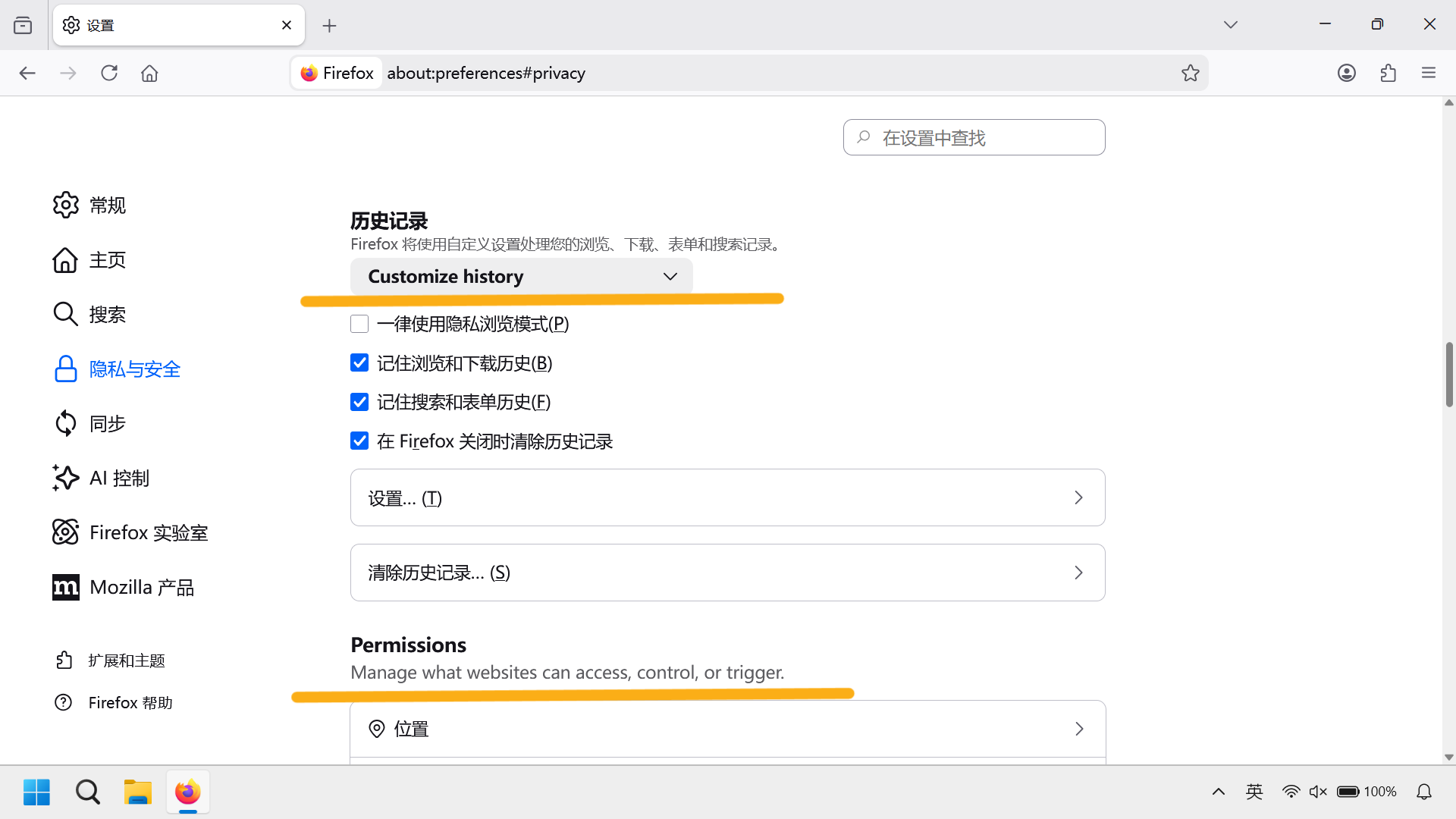
Task: Click the home button icon
Action: 149,73
